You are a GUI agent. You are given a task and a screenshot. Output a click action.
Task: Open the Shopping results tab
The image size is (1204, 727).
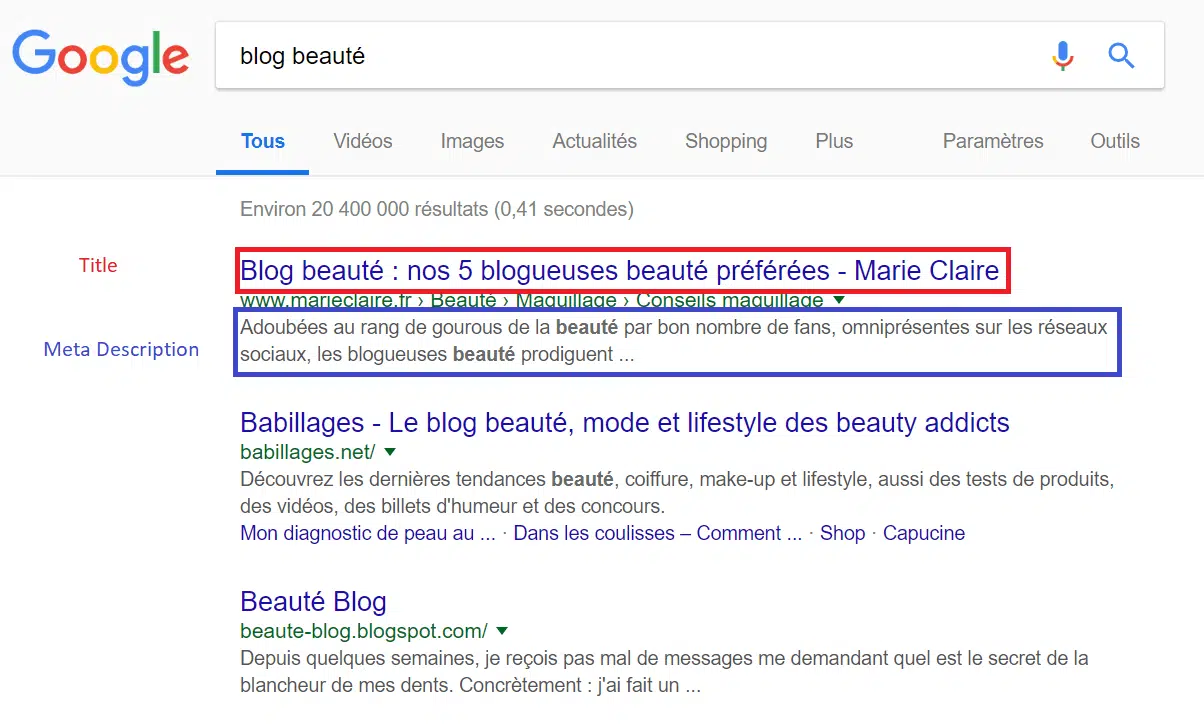[x=726, y=141]
